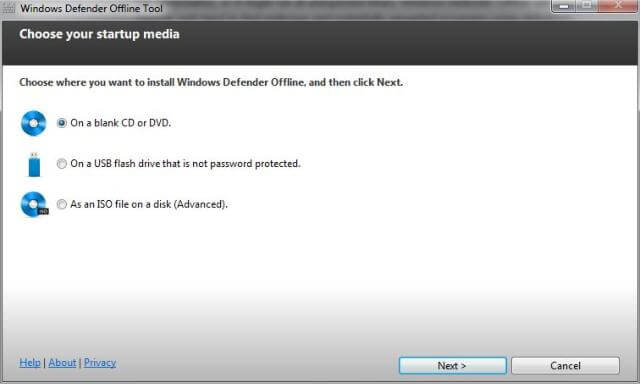Click the "Choose your startup media" heading
This screenshot has width=640, height=384.
pyautogui.click(x=99, y=34)
